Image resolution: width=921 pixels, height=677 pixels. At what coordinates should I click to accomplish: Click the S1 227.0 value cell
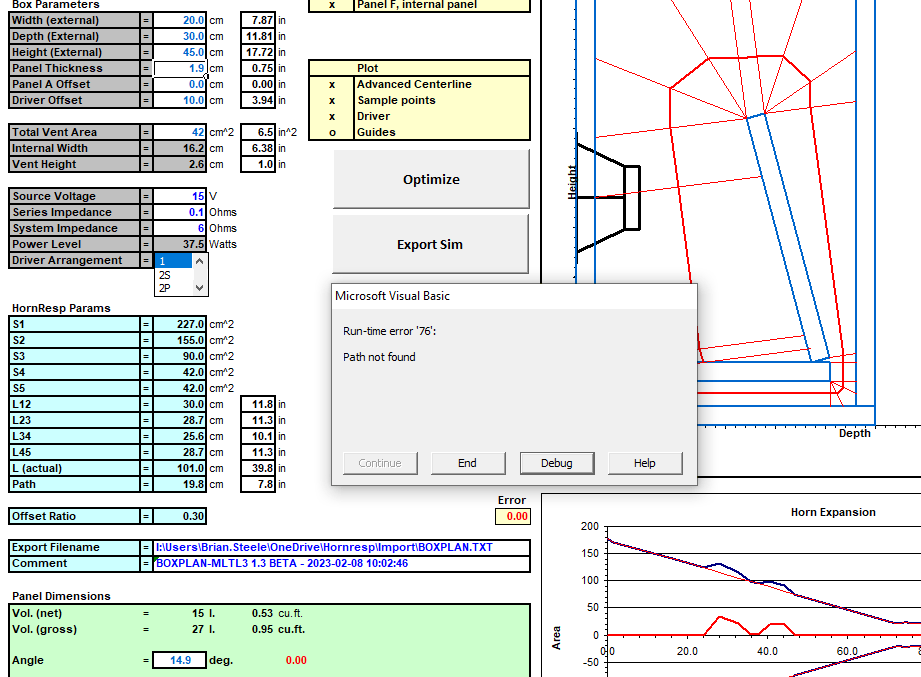click(180, 324)
